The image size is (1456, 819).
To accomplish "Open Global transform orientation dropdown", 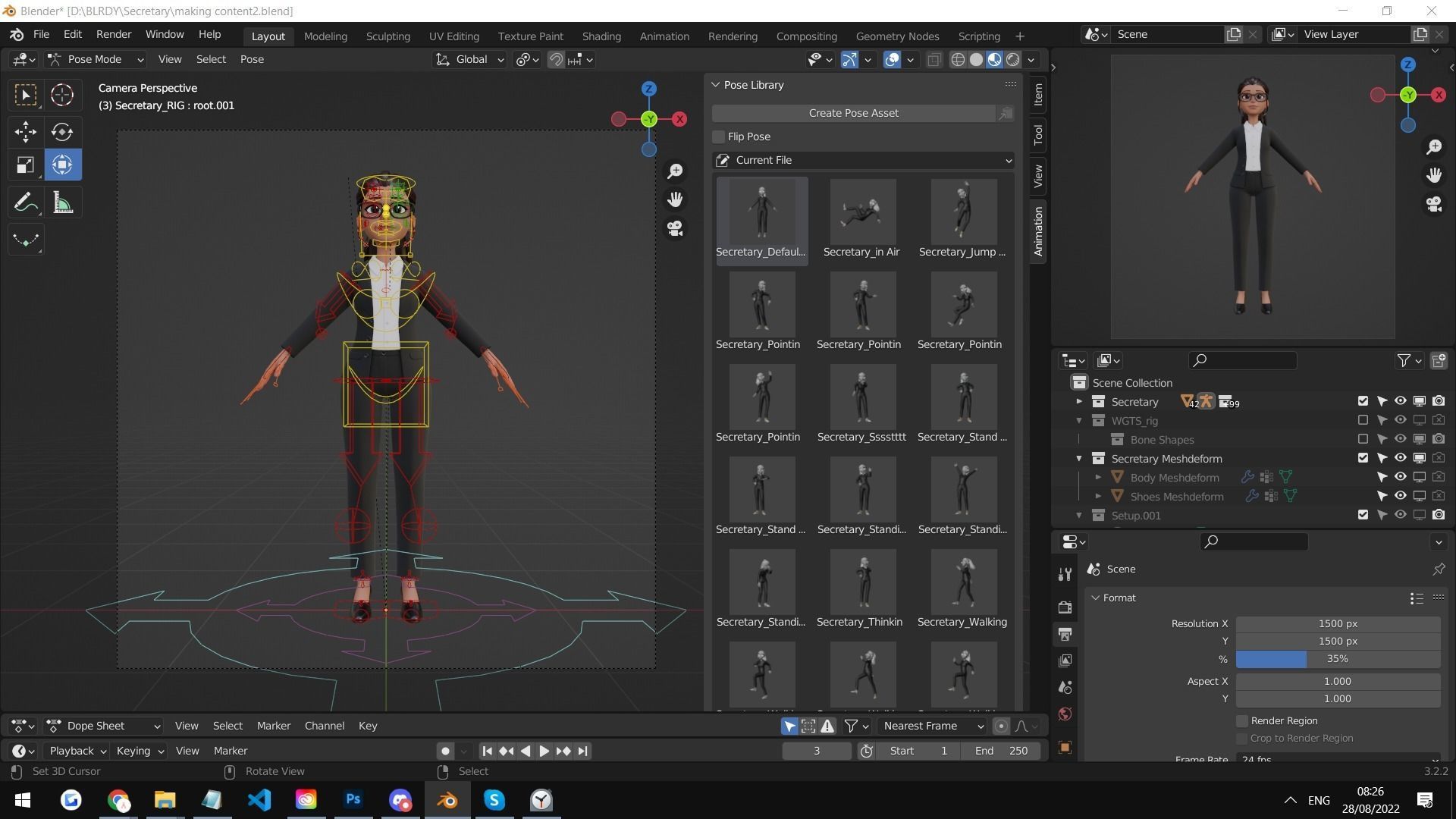I will tap(469, 59).
